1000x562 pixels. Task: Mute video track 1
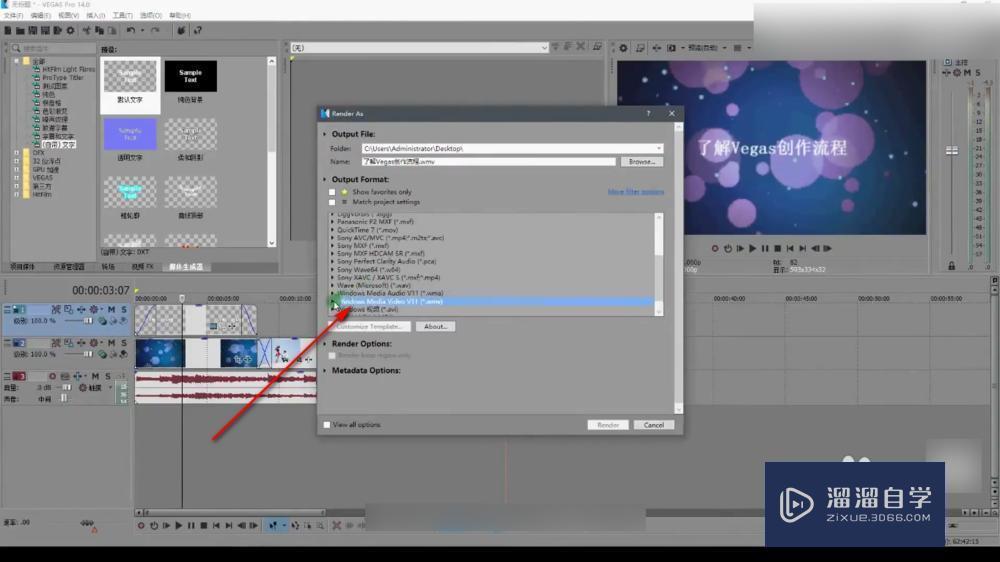click(111, 309)
